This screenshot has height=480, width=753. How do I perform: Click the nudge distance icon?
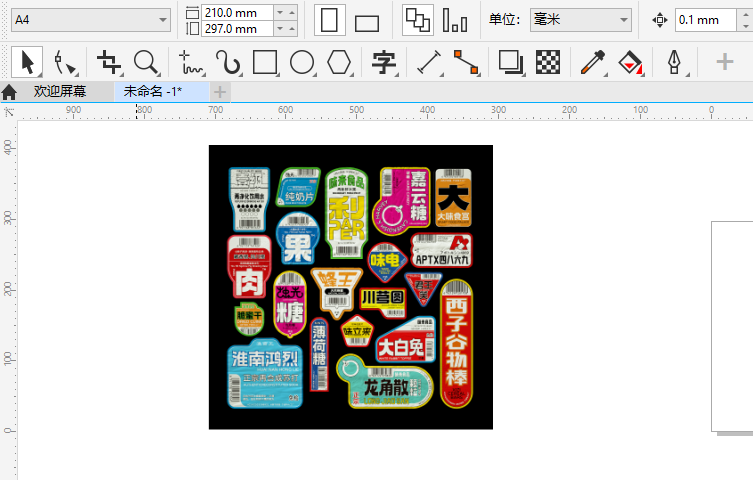pos(660,20)
